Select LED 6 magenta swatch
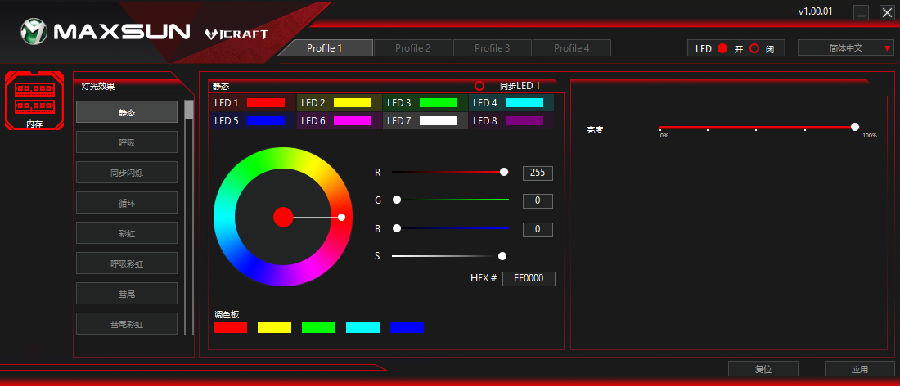The image size is (900, 386). (x=352, y=121)
